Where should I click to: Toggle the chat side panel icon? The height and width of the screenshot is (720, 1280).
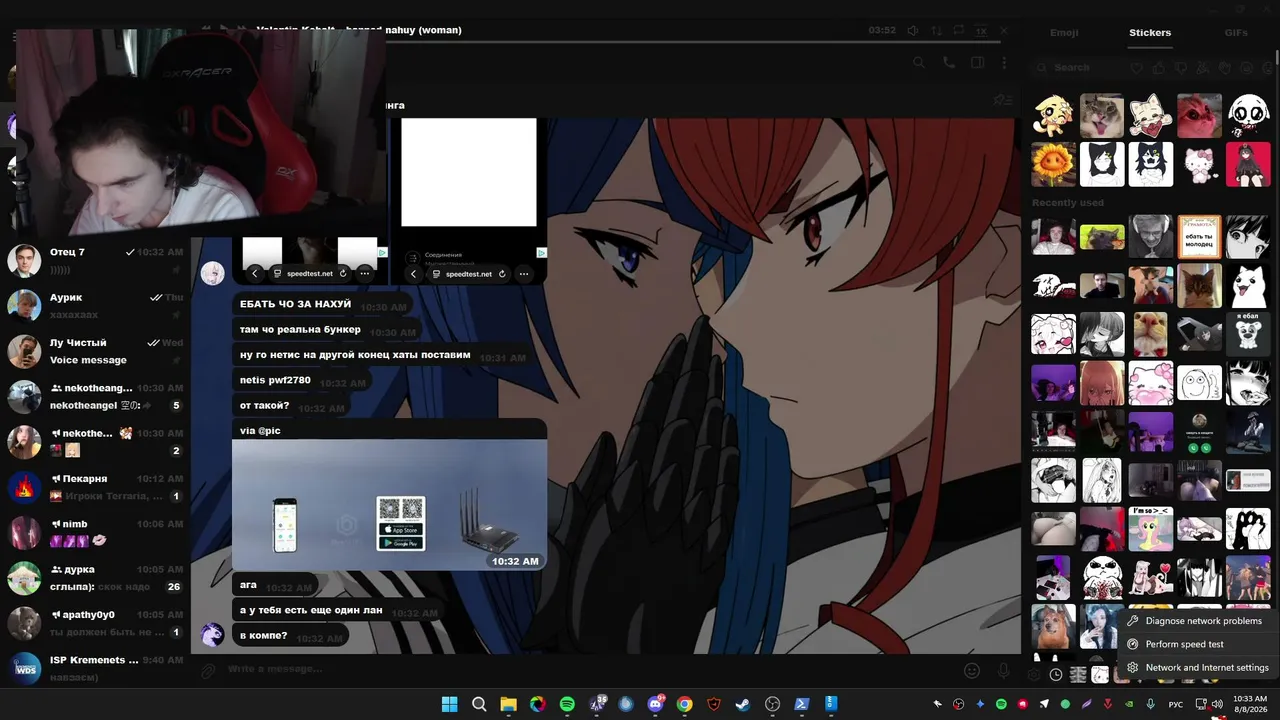(977, 63)
